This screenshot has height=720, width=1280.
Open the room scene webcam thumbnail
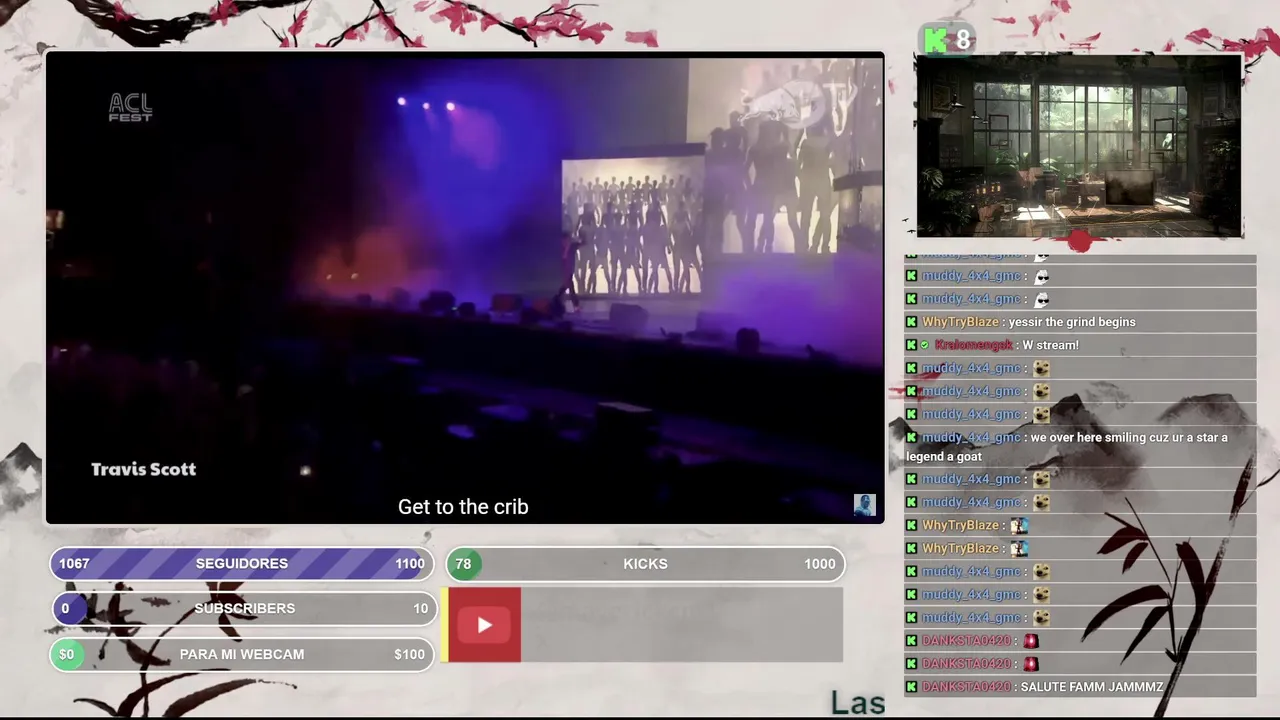click(1079, 146)
